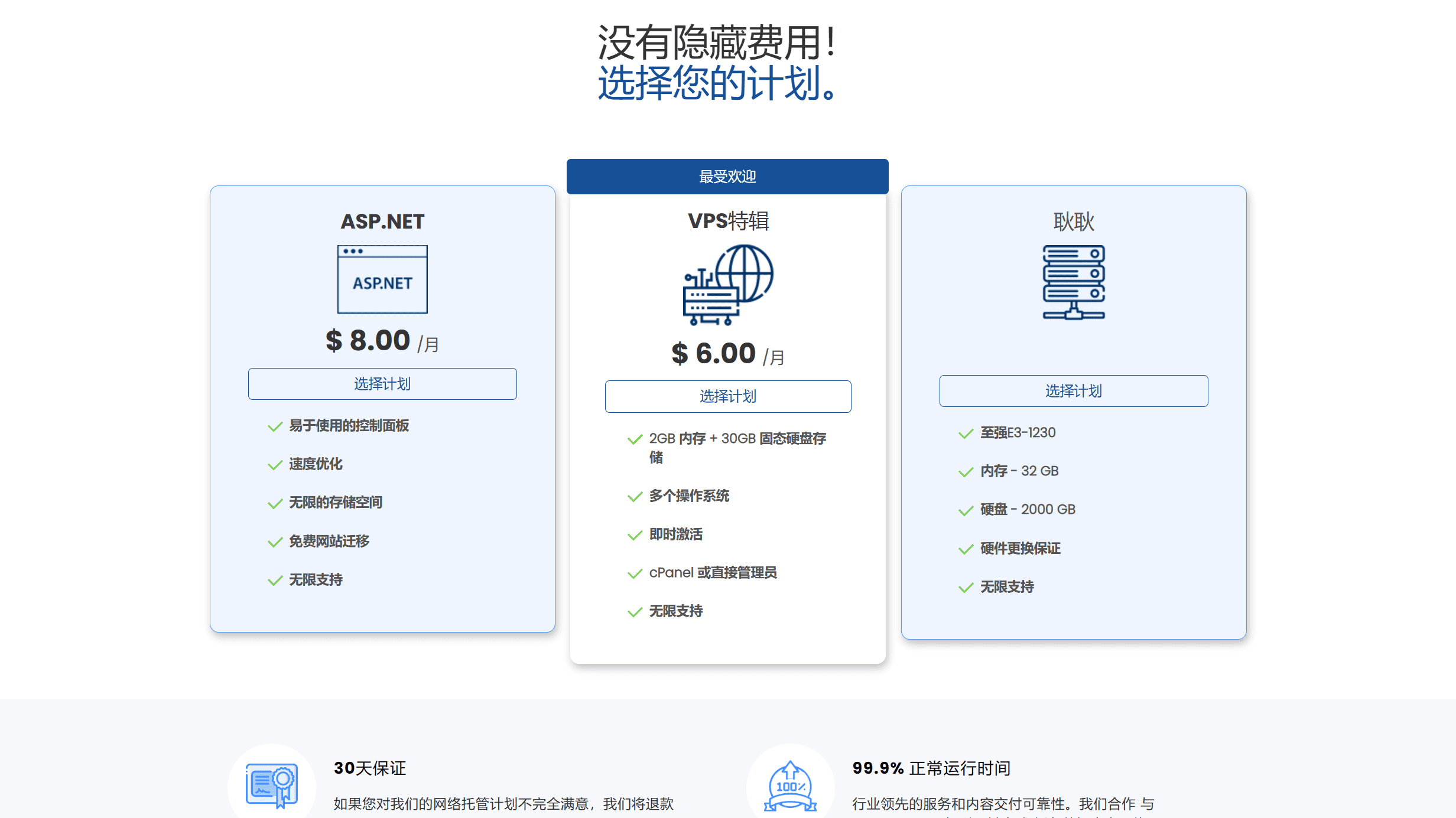
Task: Click the 最受欢迎 banner
Action: (727, 177)
